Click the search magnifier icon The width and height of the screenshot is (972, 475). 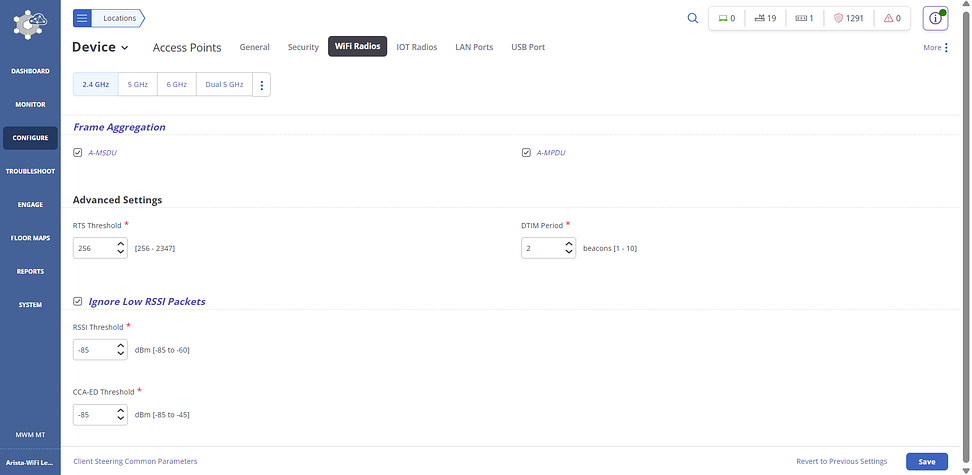(x=693, y=18)
